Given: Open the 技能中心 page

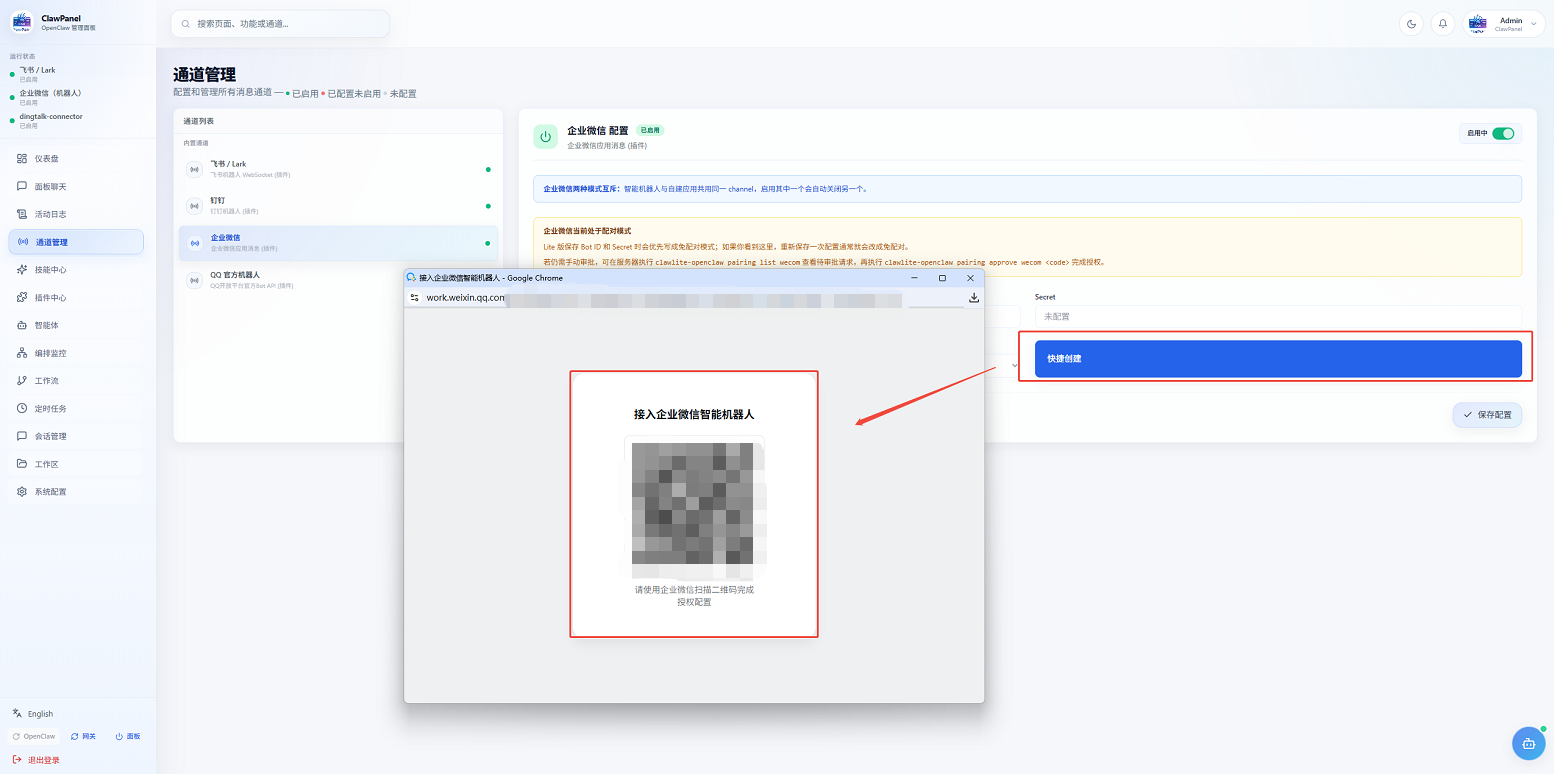Looking at the screenshot, I should pyautogui.click(x=76, y=270).
